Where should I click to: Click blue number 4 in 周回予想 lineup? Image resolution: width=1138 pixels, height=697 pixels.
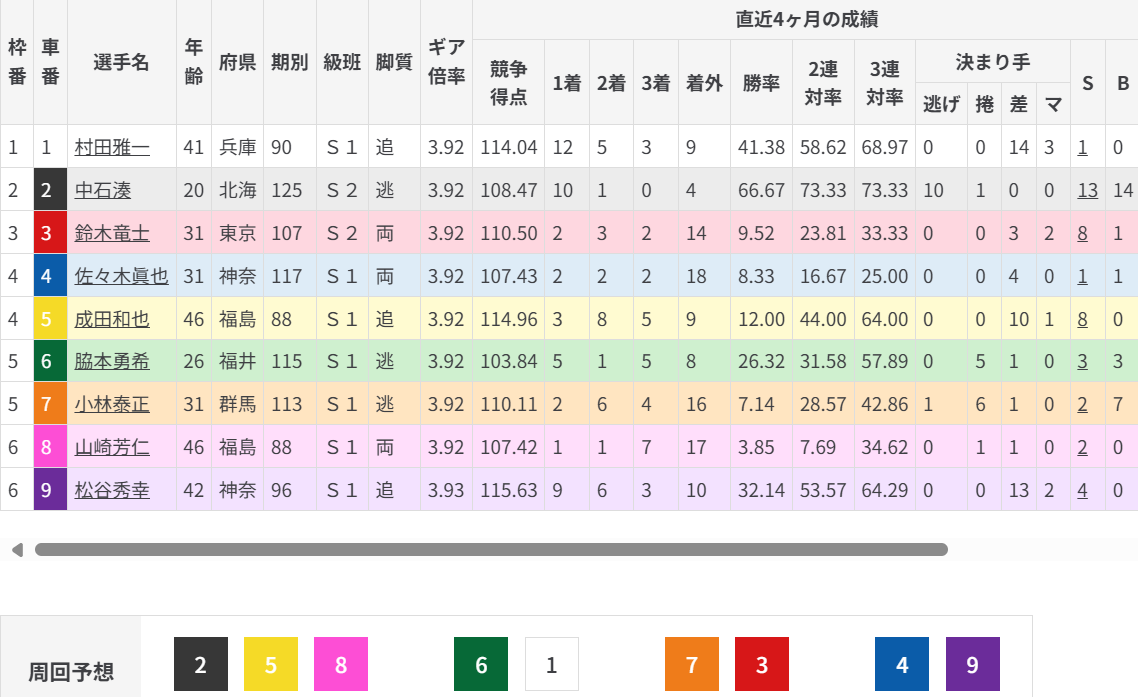coord(902,664)
